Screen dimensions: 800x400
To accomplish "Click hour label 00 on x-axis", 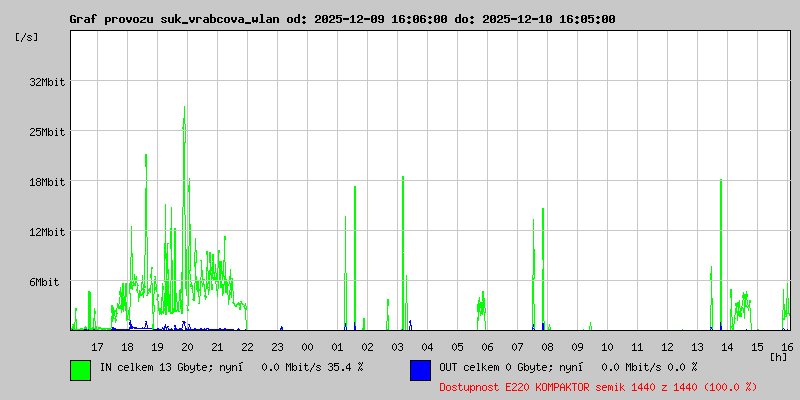I will pyautogui.click(x=307, y=347).
